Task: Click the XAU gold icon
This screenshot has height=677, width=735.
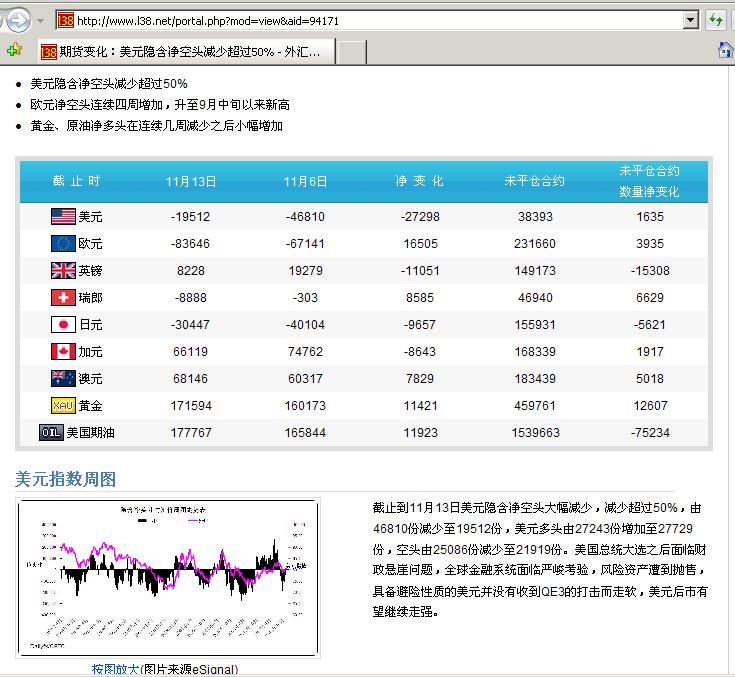Action: (63, 405)
